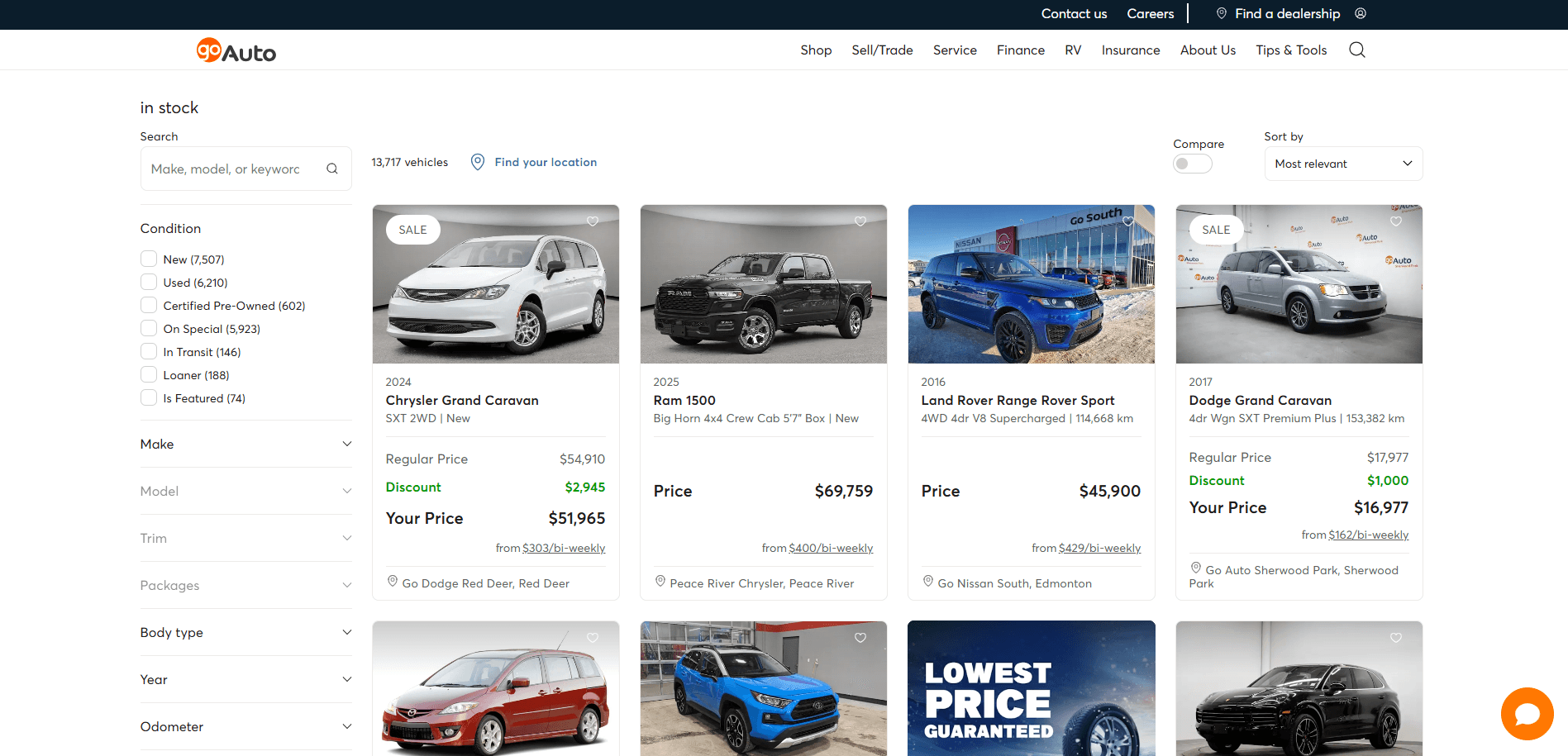Expand the Body type filter
The width and height of the screenshot is (1568, 756).
coord(245,633)
